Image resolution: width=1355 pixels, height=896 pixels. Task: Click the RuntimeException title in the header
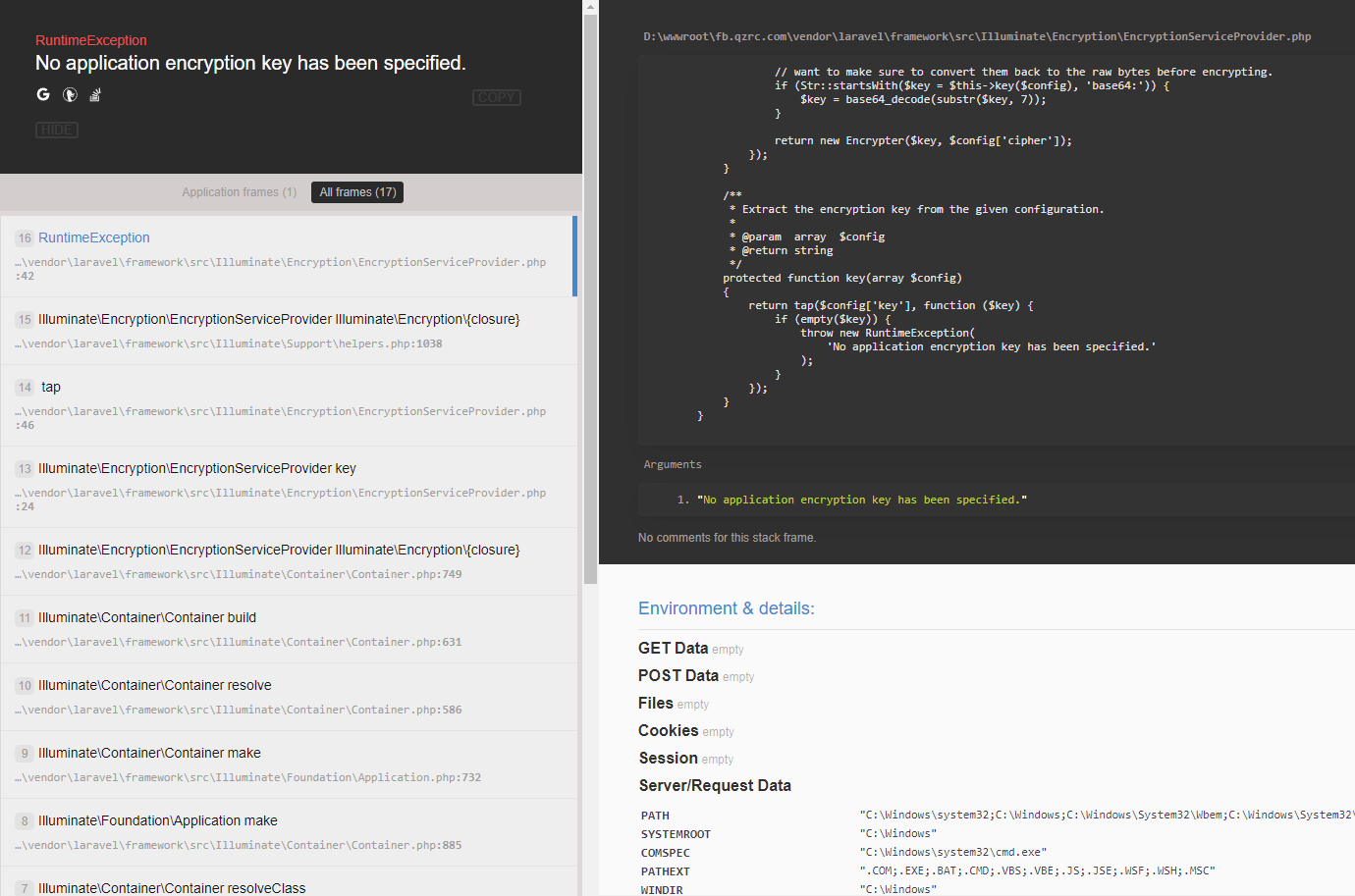[x=91, y=40]
